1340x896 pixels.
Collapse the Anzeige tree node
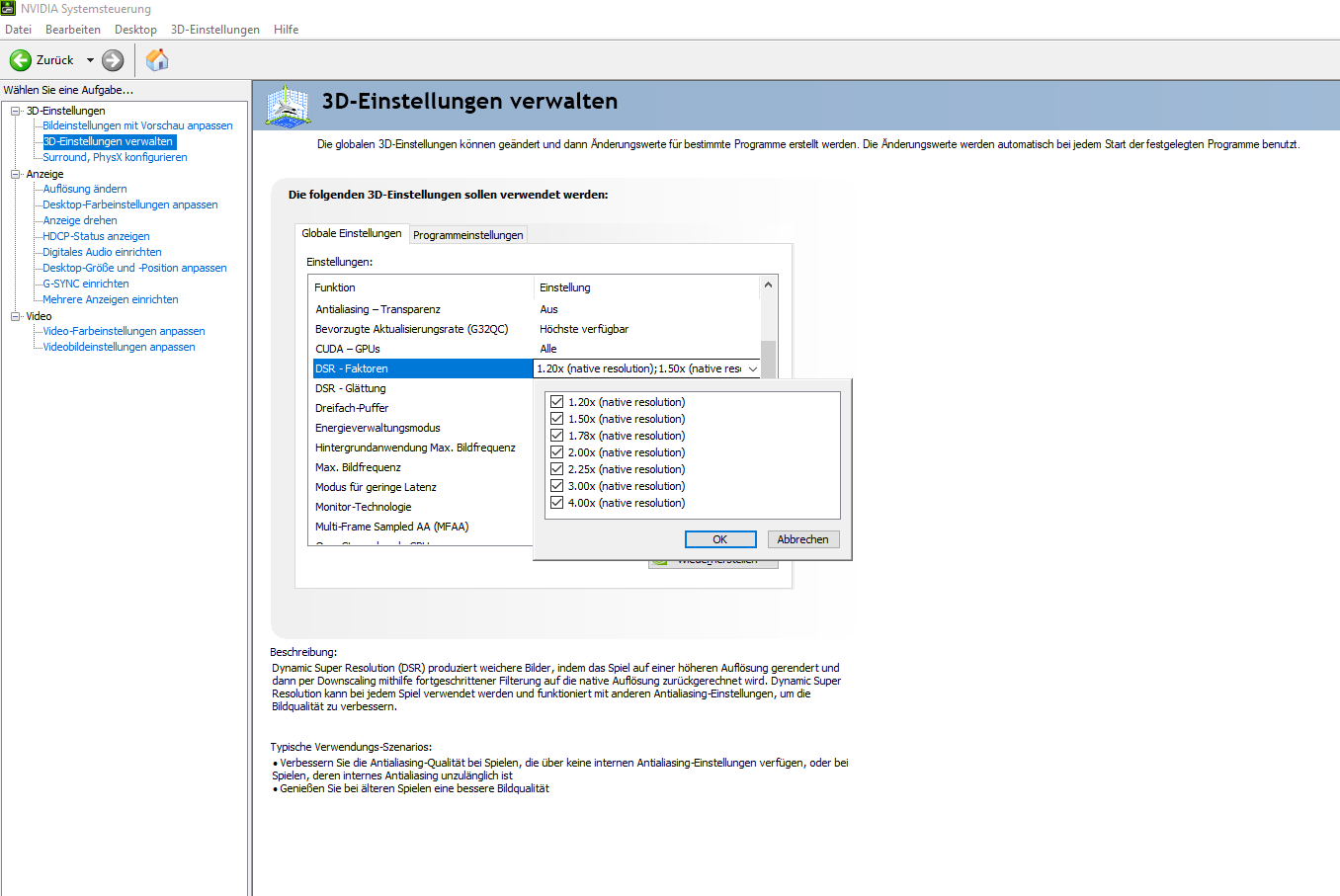(15, 174)
